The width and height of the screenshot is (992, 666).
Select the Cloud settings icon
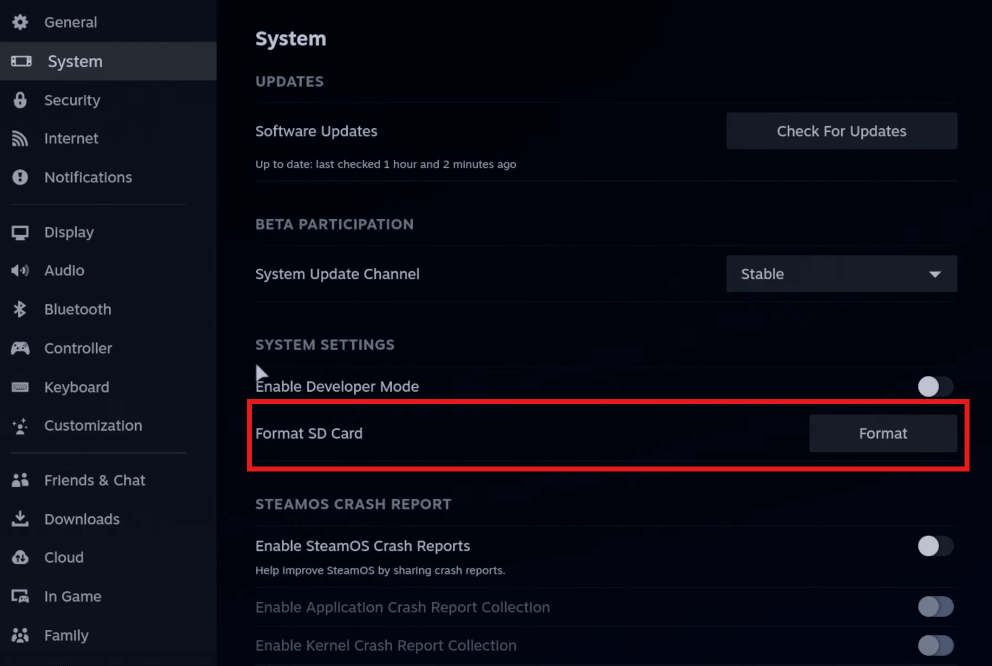tap(20, 557)
